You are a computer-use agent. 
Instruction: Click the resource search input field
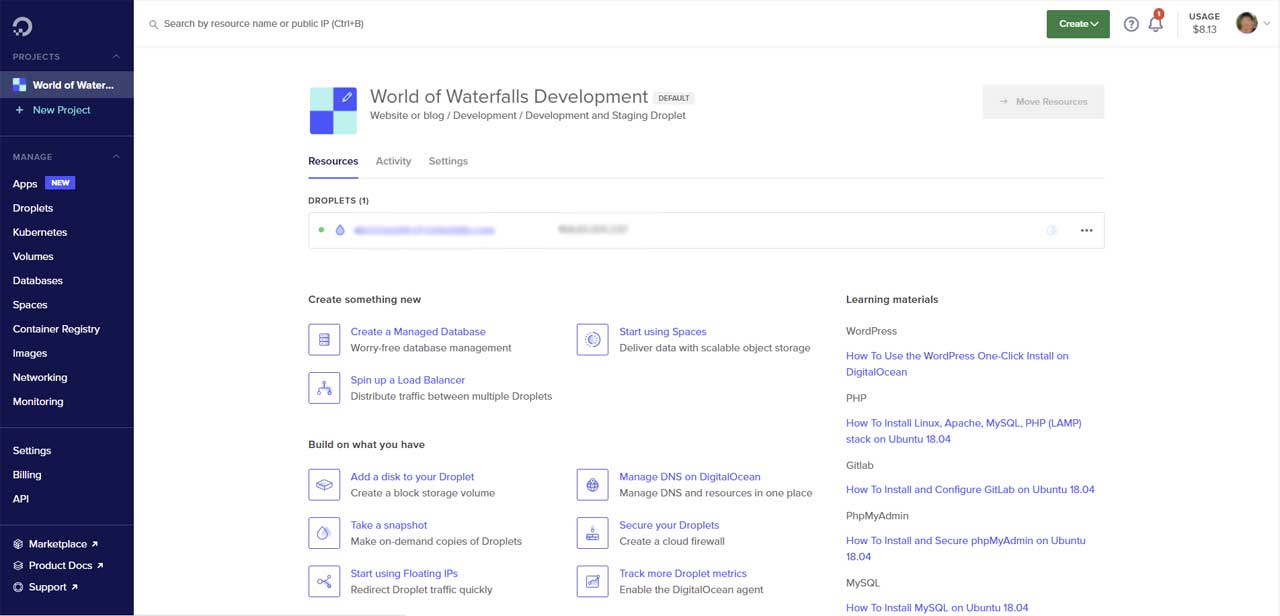click(x=264, y=23)
